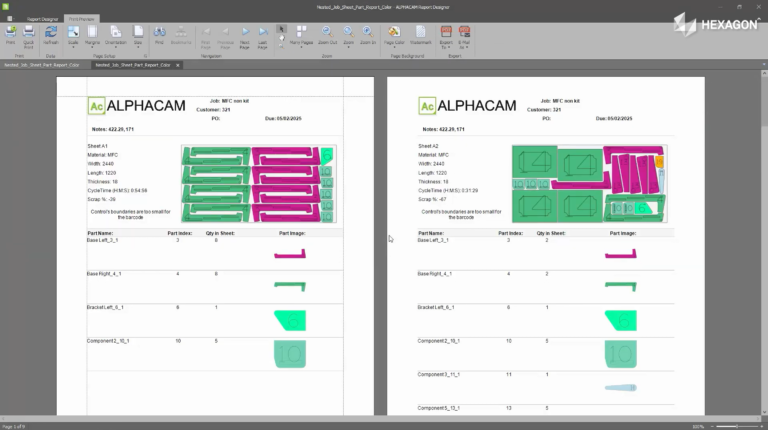The image size is (768, 430).
Task: Open the Many Pages layout dropdown
Action: (301, 36)
